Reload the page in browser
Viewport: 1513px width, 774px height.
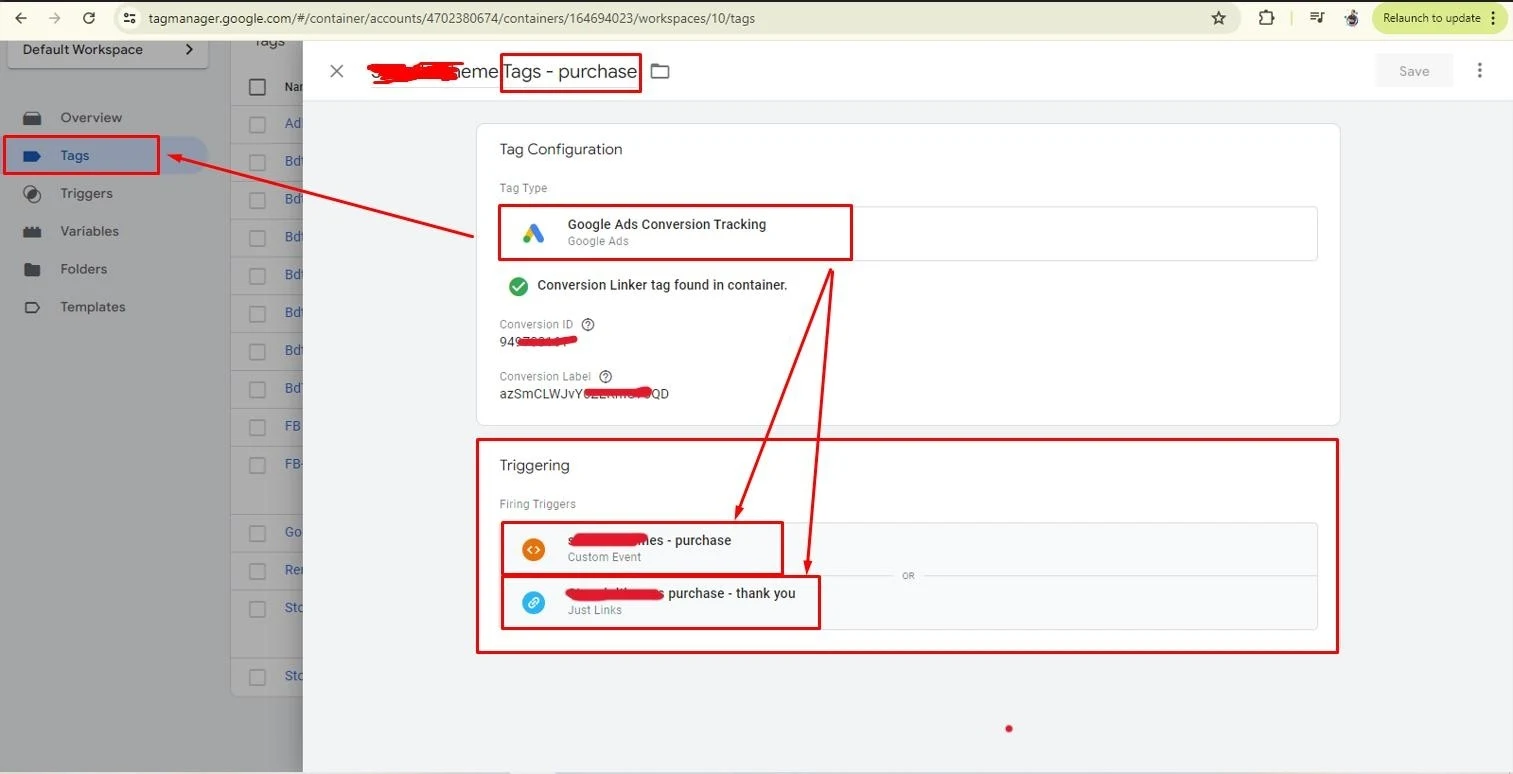pos(89,18)
